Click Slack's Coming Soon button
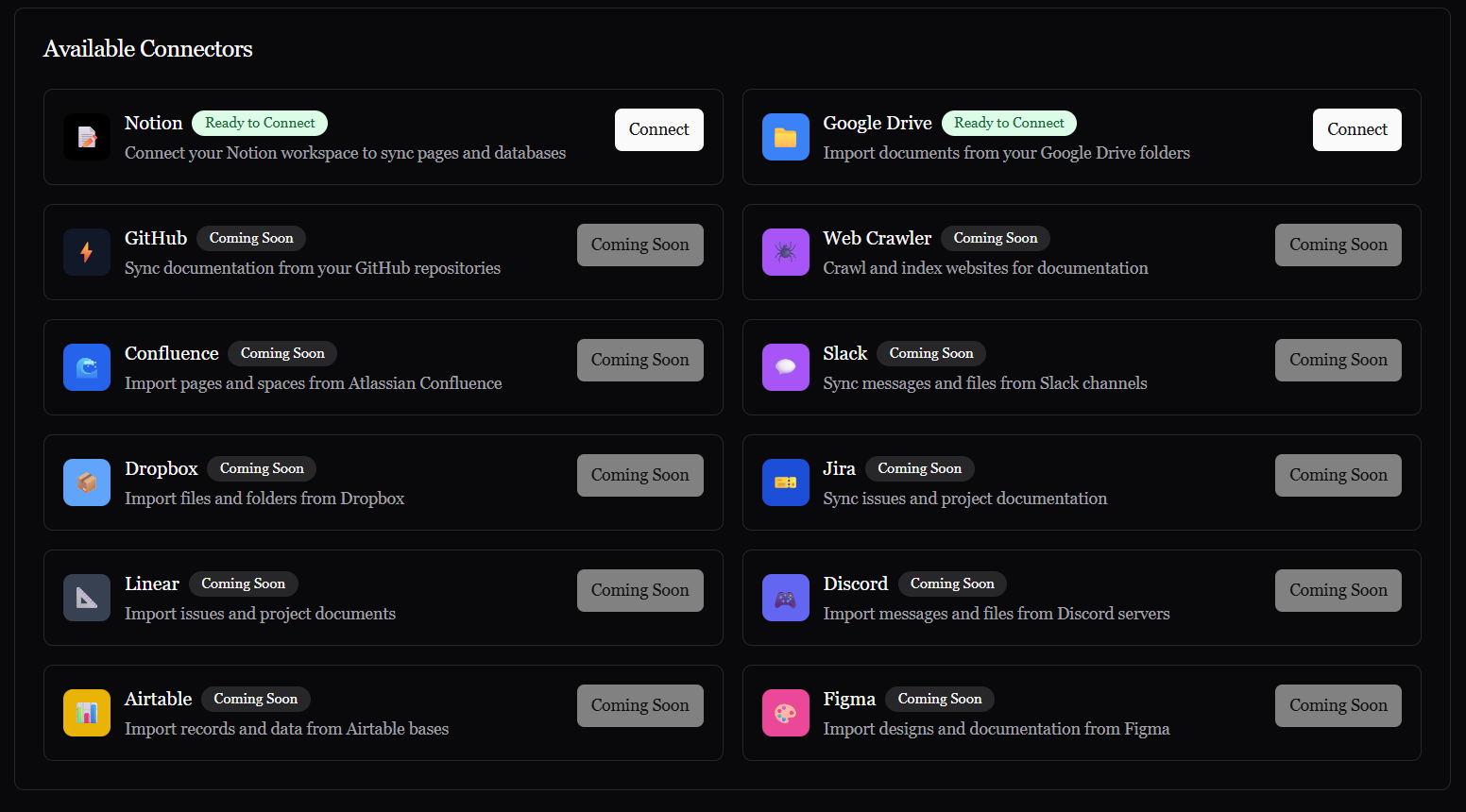Viewport: 1466px width, 812px height. [1338, 360]
